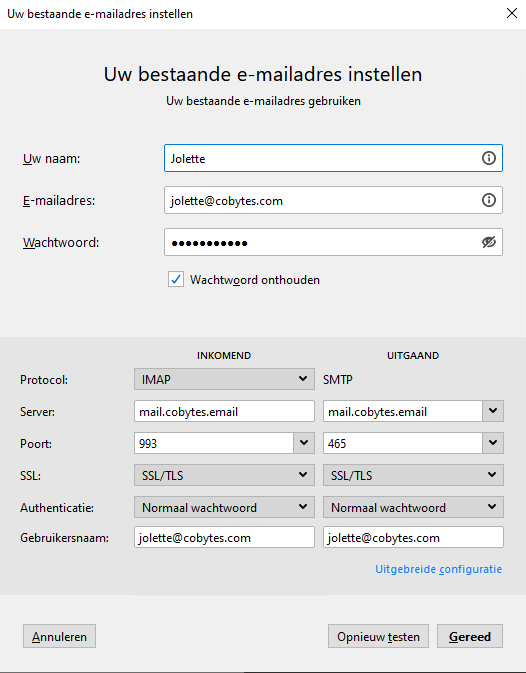This screenshot has height=673, width=526.
Task: Click the Uitgebreide configuratie link
Action: point(438,569)
